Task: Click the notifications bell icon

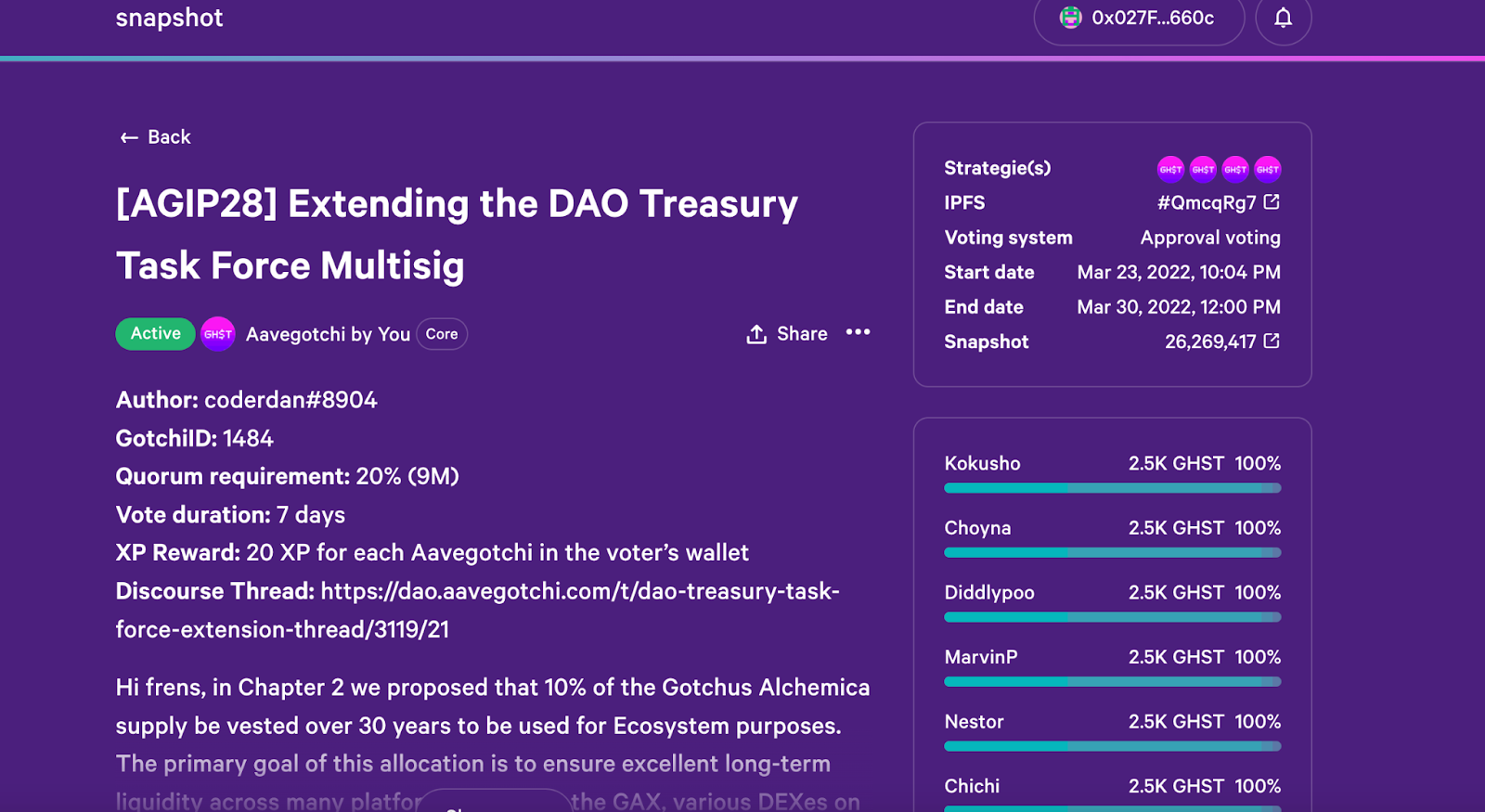Action: pyautogui.click(x=1283, y=18)
